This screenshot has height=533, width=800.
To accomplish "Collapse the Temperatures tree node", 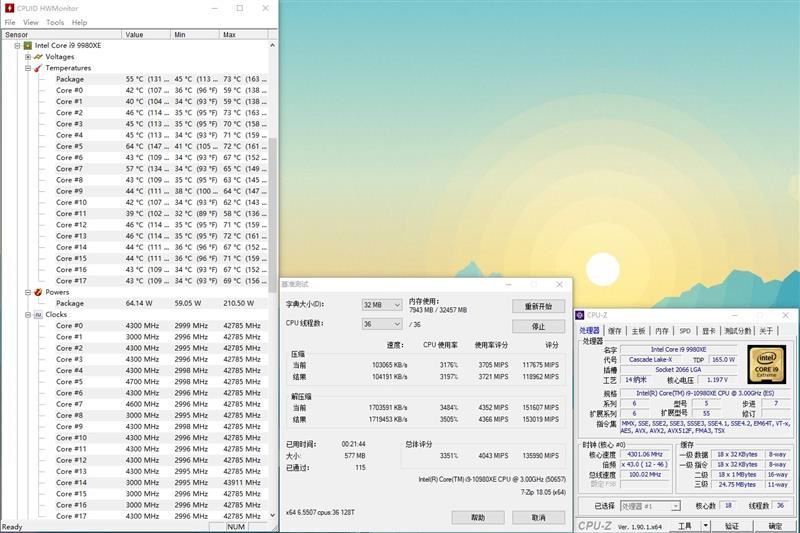I will tap(28, 68).
